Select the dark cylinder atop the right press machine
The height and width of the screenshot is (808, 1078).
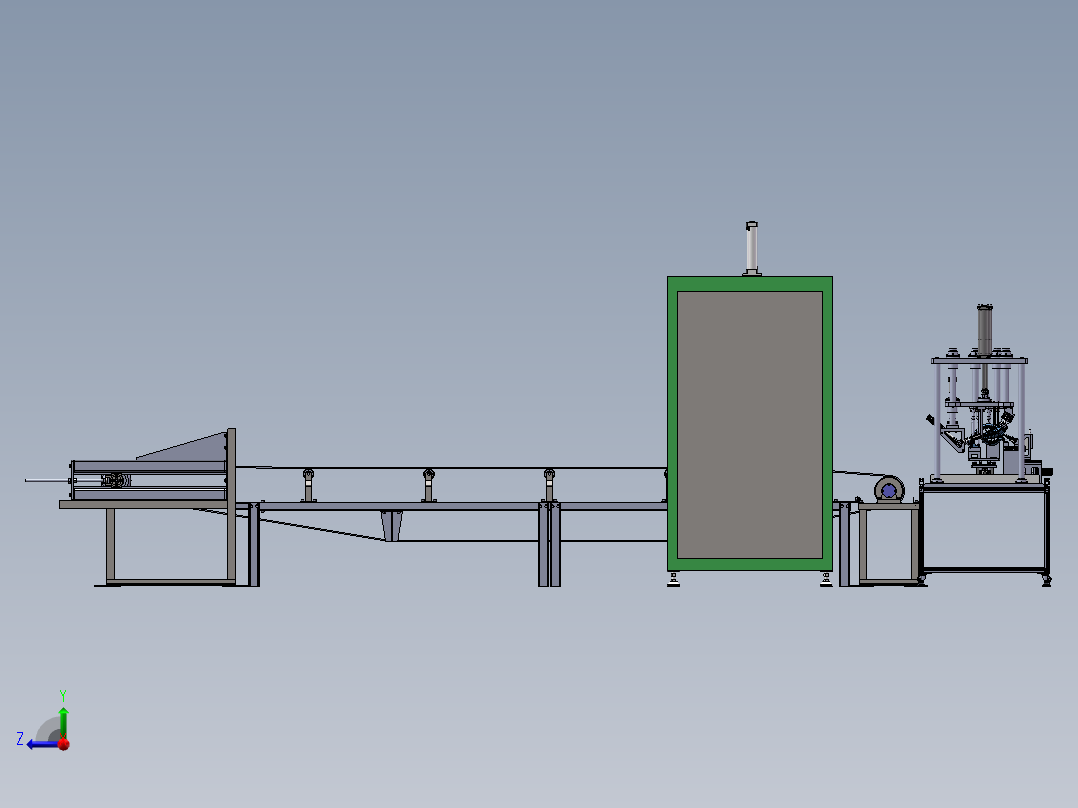pos(984,330)
